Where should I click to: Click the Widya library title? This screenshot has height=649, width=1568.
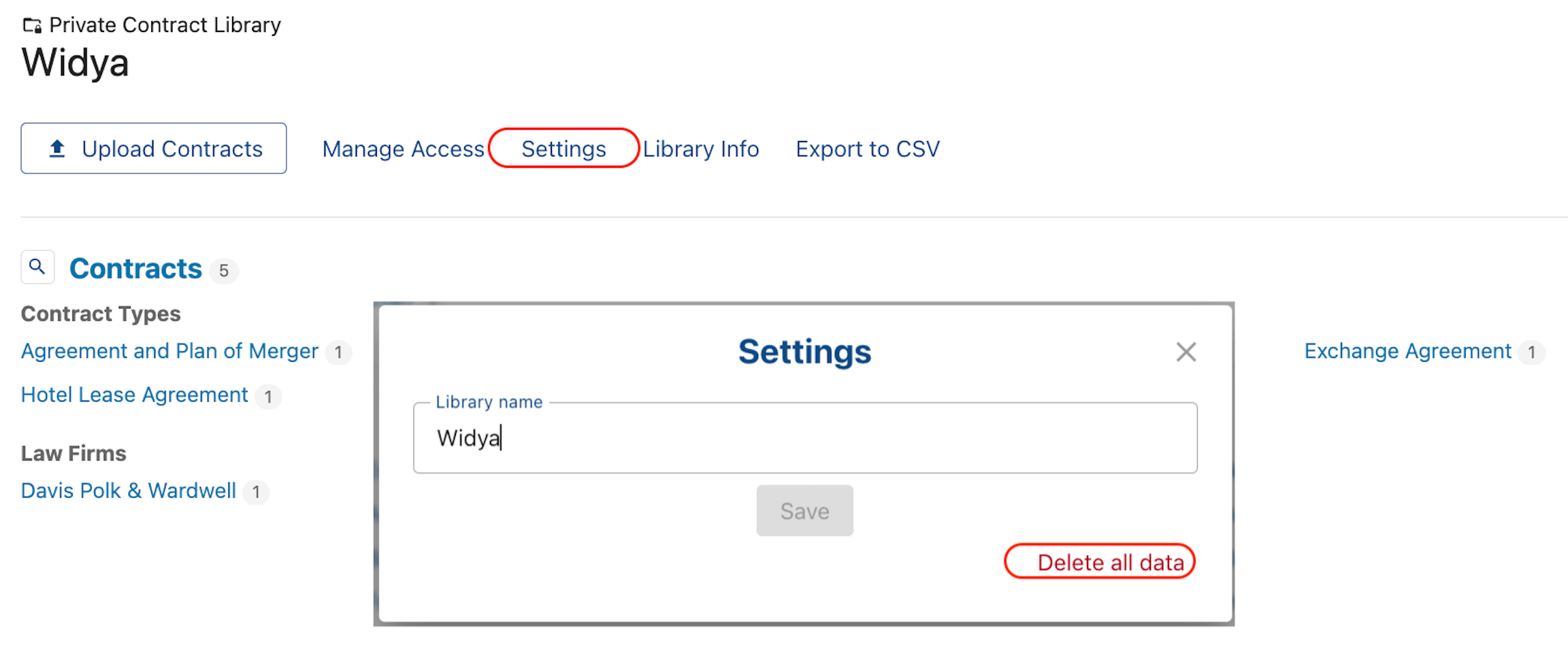(75, 63)
